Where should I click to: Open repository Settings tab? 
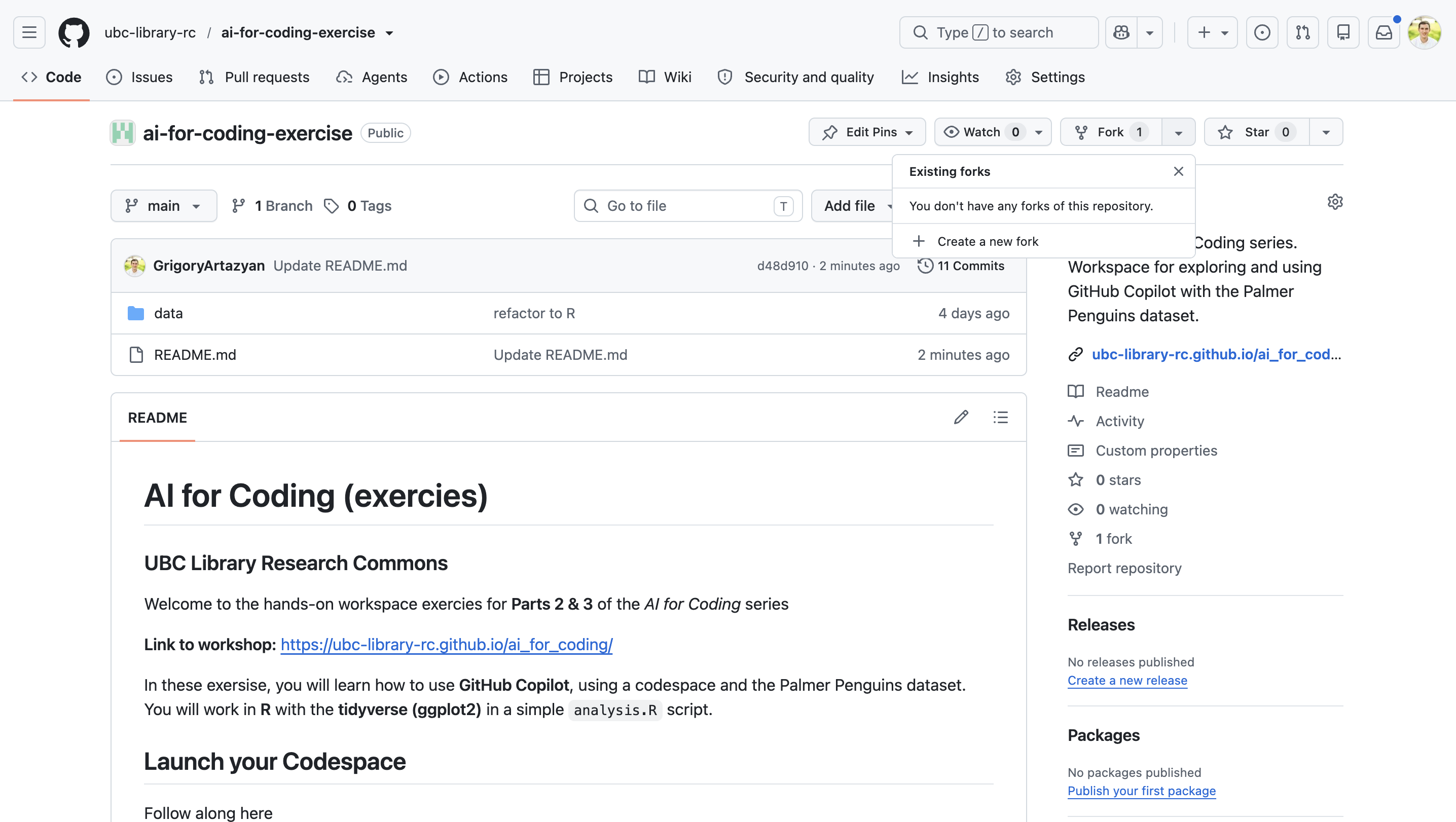[x=1045, y=77]
